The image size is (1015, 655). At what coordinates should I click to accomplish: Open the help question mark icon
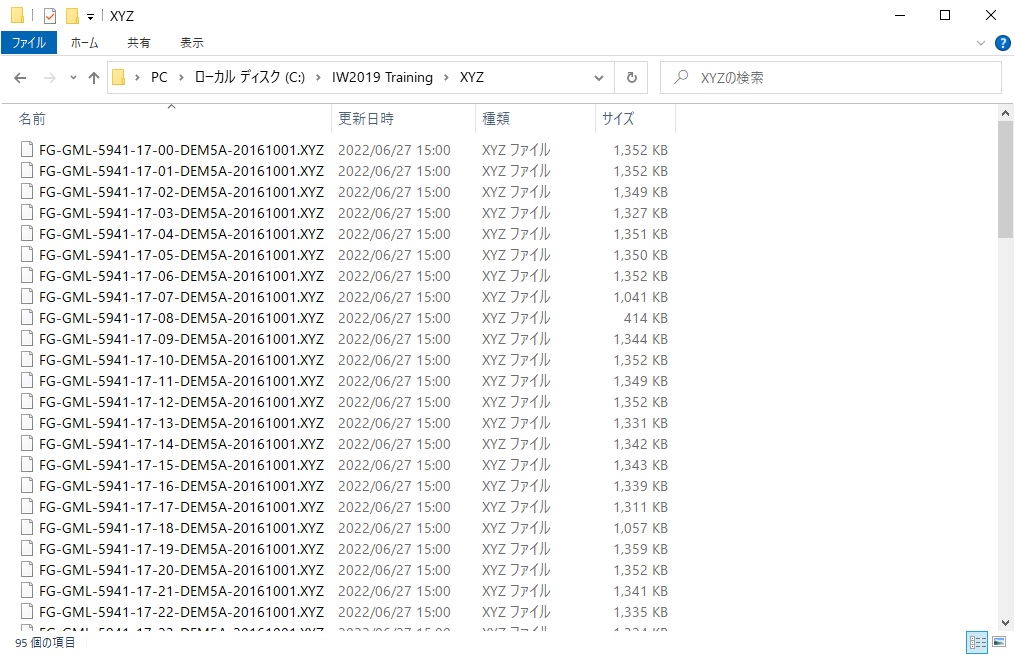[x=1003, y=43]
